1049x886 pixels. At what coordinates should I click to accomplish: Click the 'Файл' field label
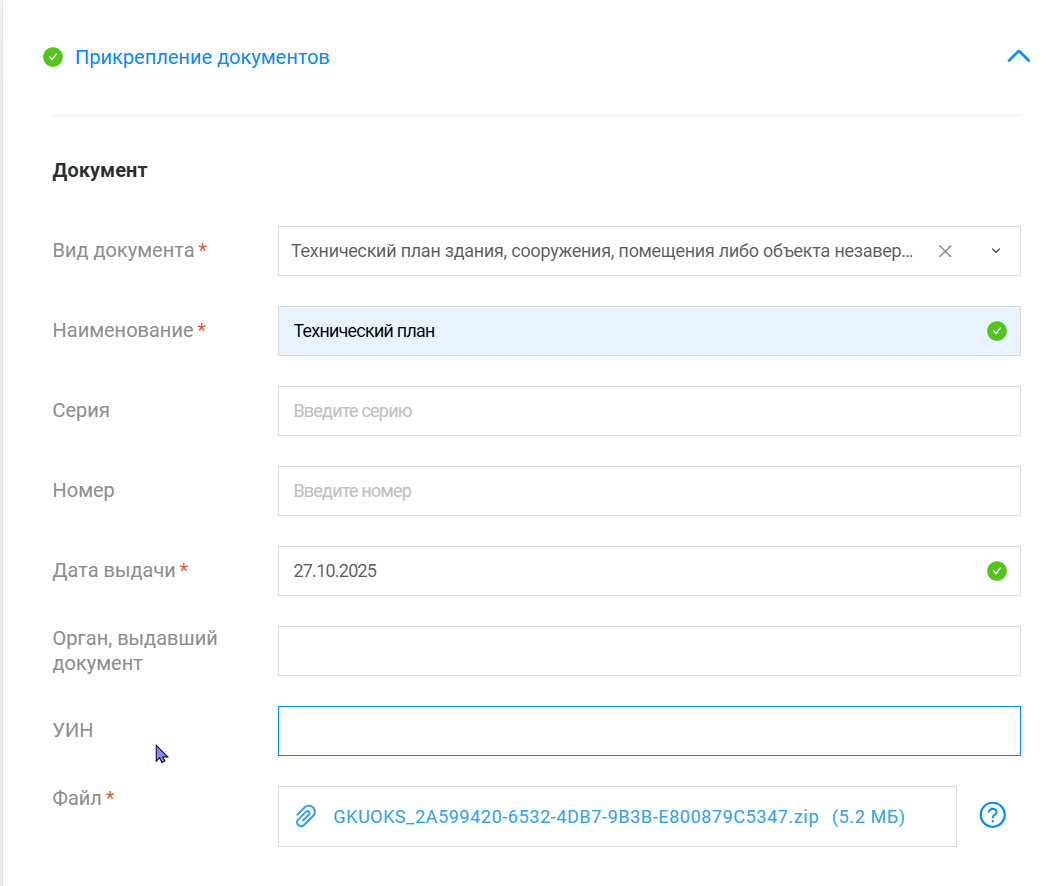tap(77, 798)
